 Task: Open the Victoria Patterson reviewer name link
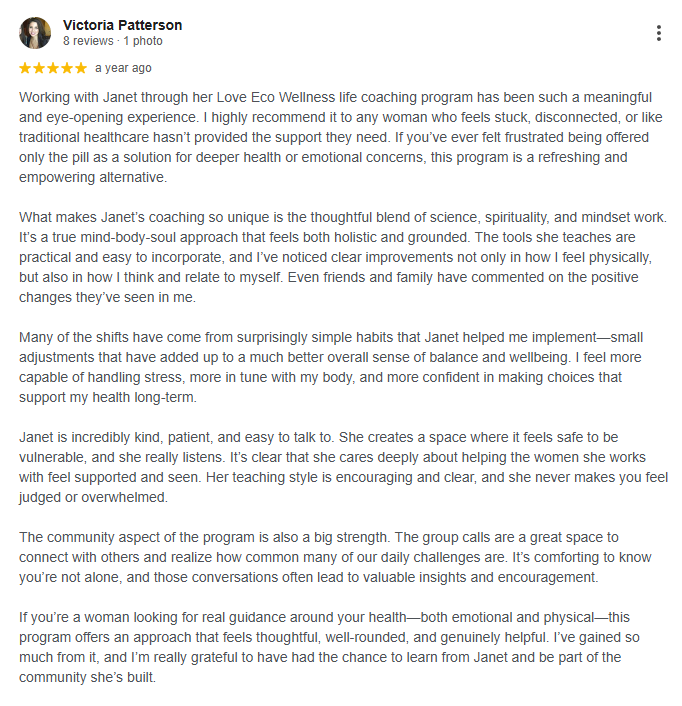(122, 25)
